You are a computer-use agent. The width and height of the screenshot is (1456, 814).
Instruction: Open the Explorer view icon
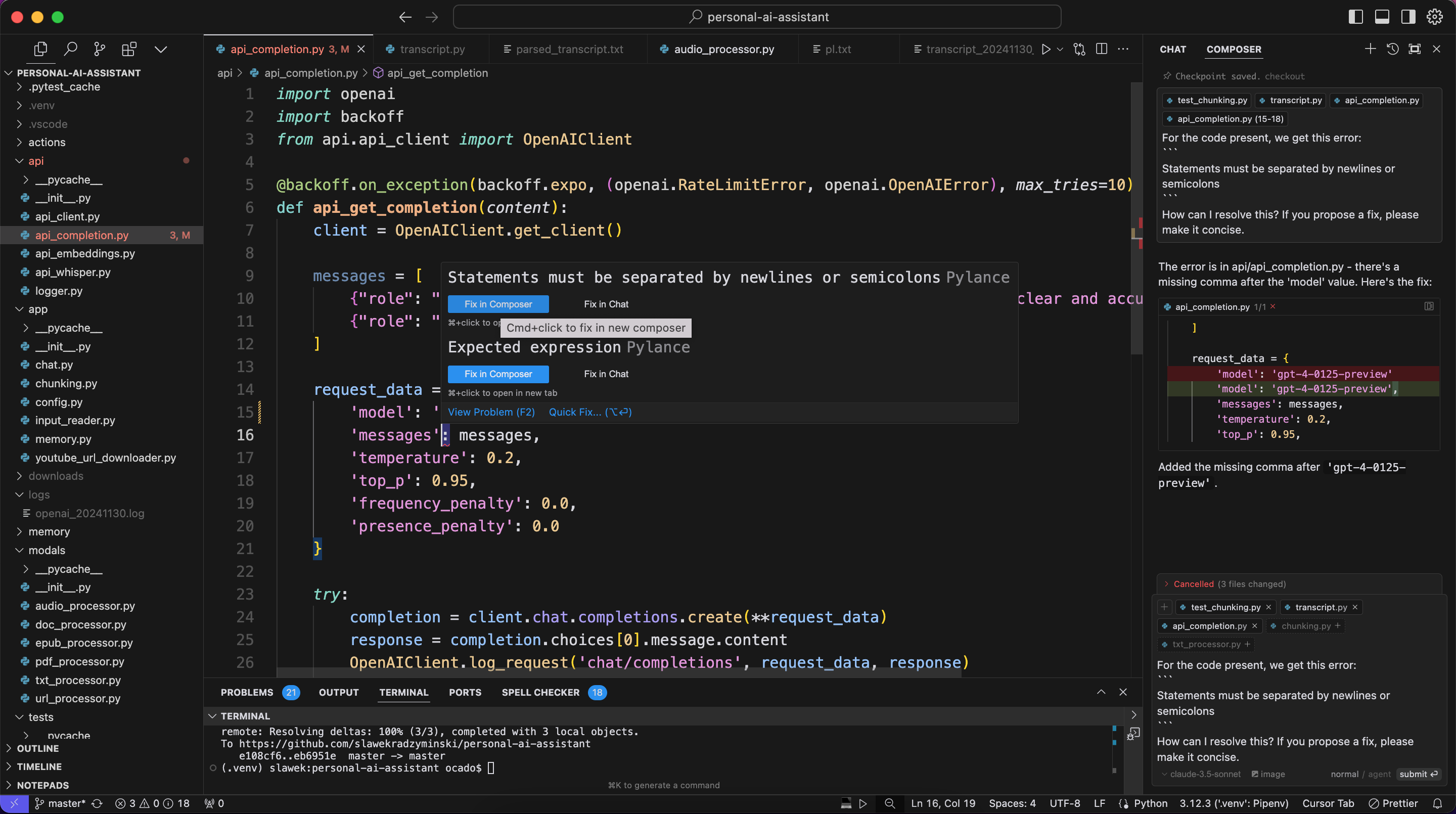[x=40, y=49]
